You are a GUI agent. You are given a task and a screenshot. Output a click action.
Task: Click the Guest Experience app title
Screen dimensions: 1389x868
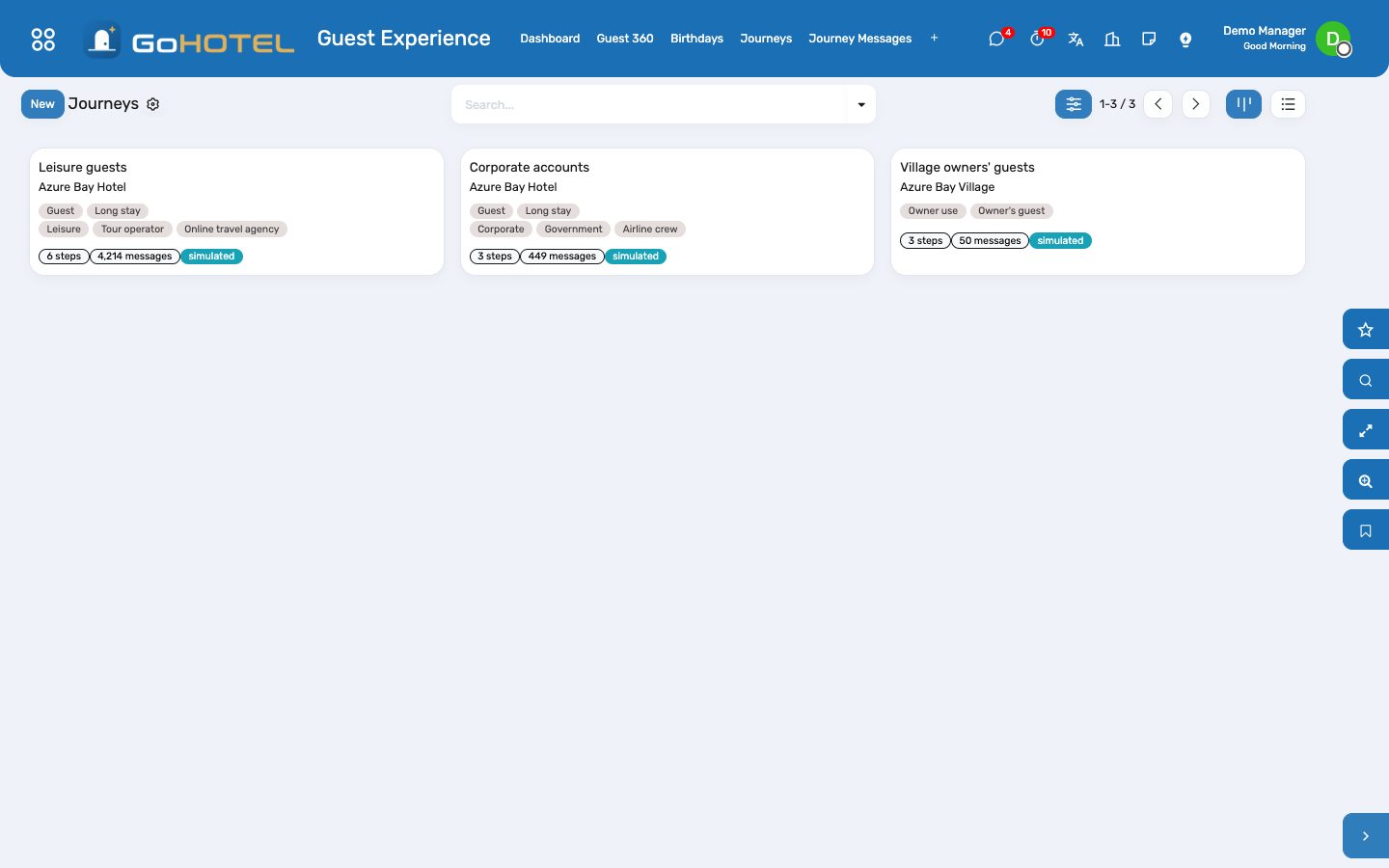pyautogui.click(x=404, y=39)
